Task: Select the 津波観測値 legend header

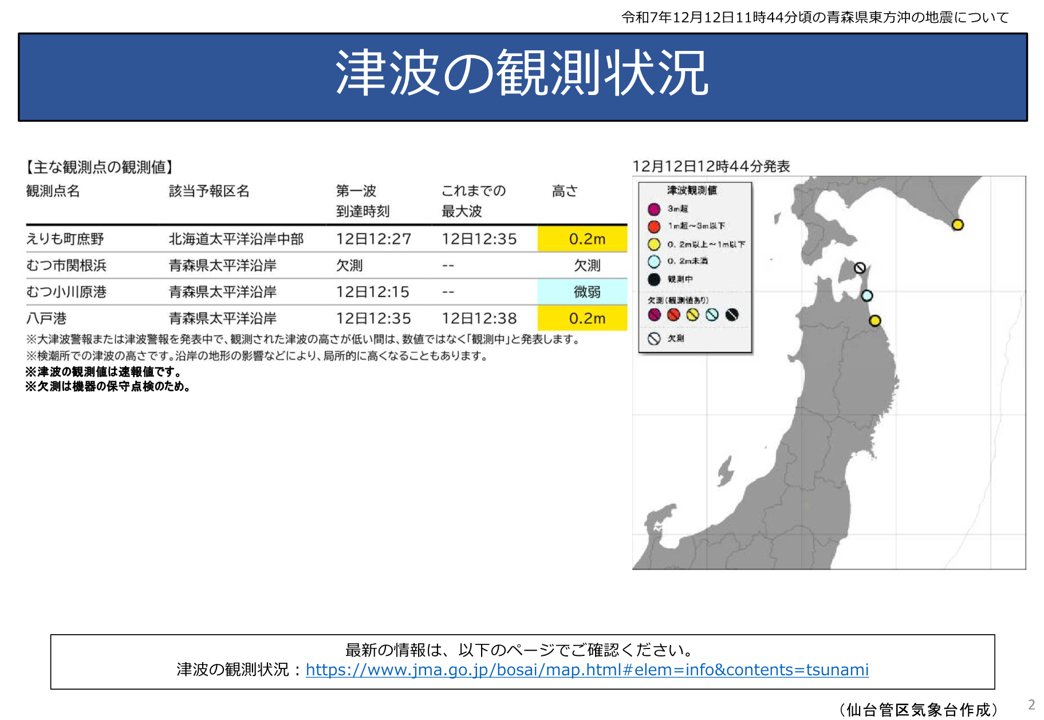Action: coord(692,190)
